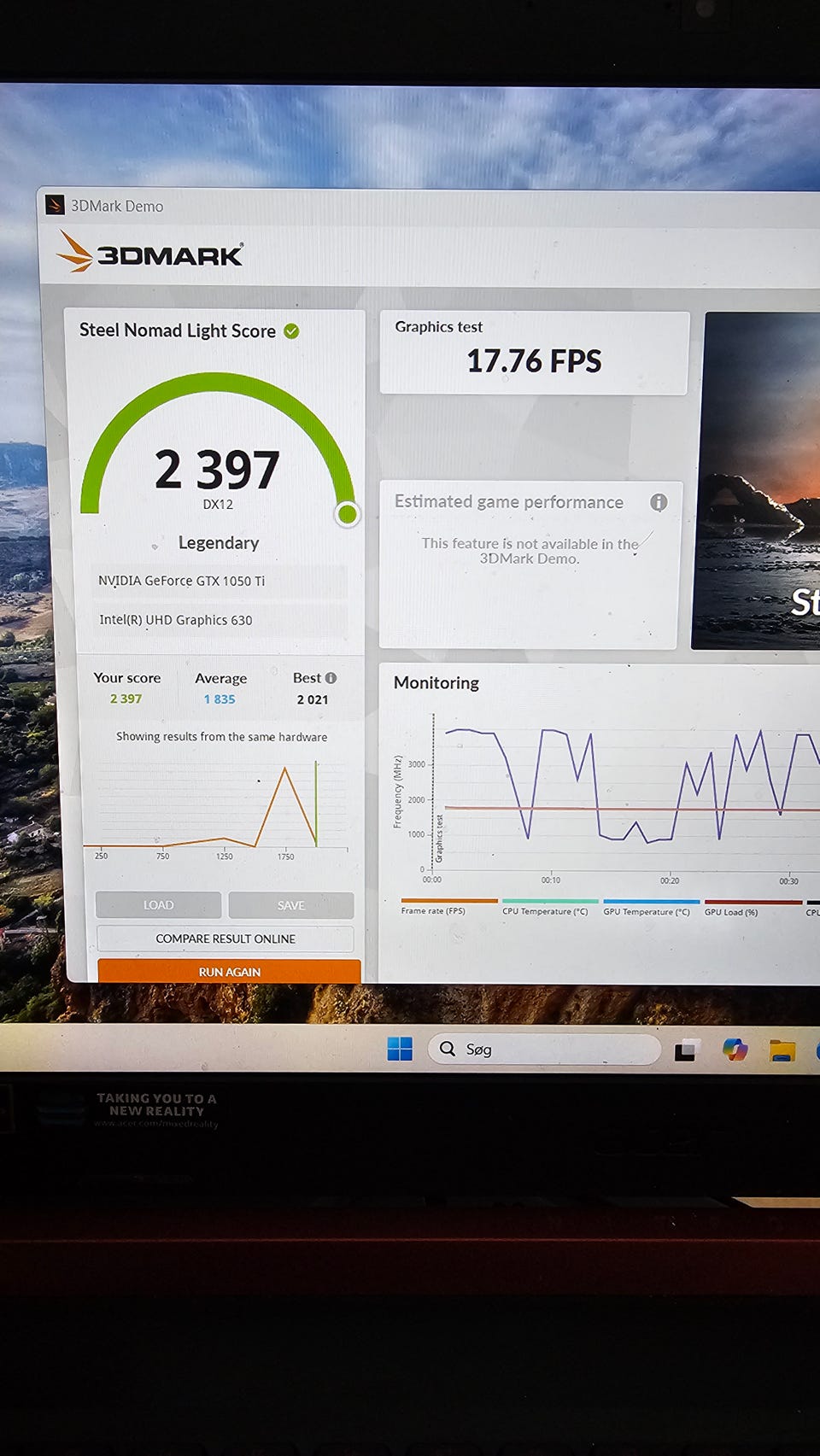Click the 2 397 main score number
The width and height of the screenshot is (820, 1456).
tap(217, 470)
